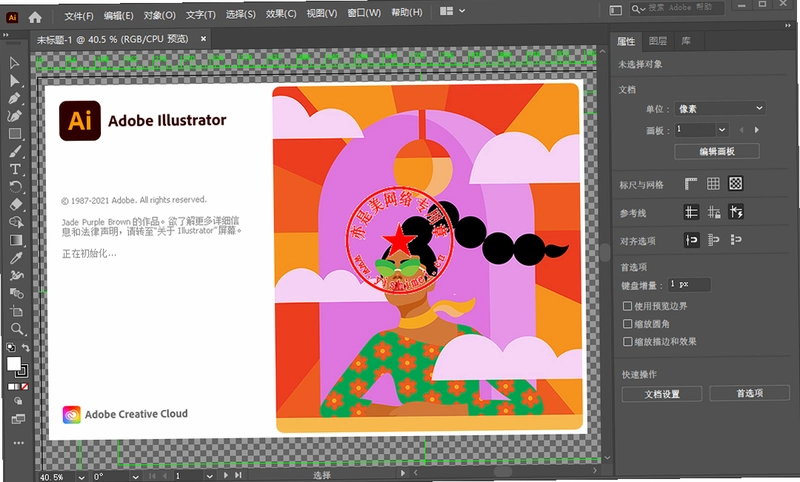Check 缩放圆角 checkbox

[x=628, y=324]
